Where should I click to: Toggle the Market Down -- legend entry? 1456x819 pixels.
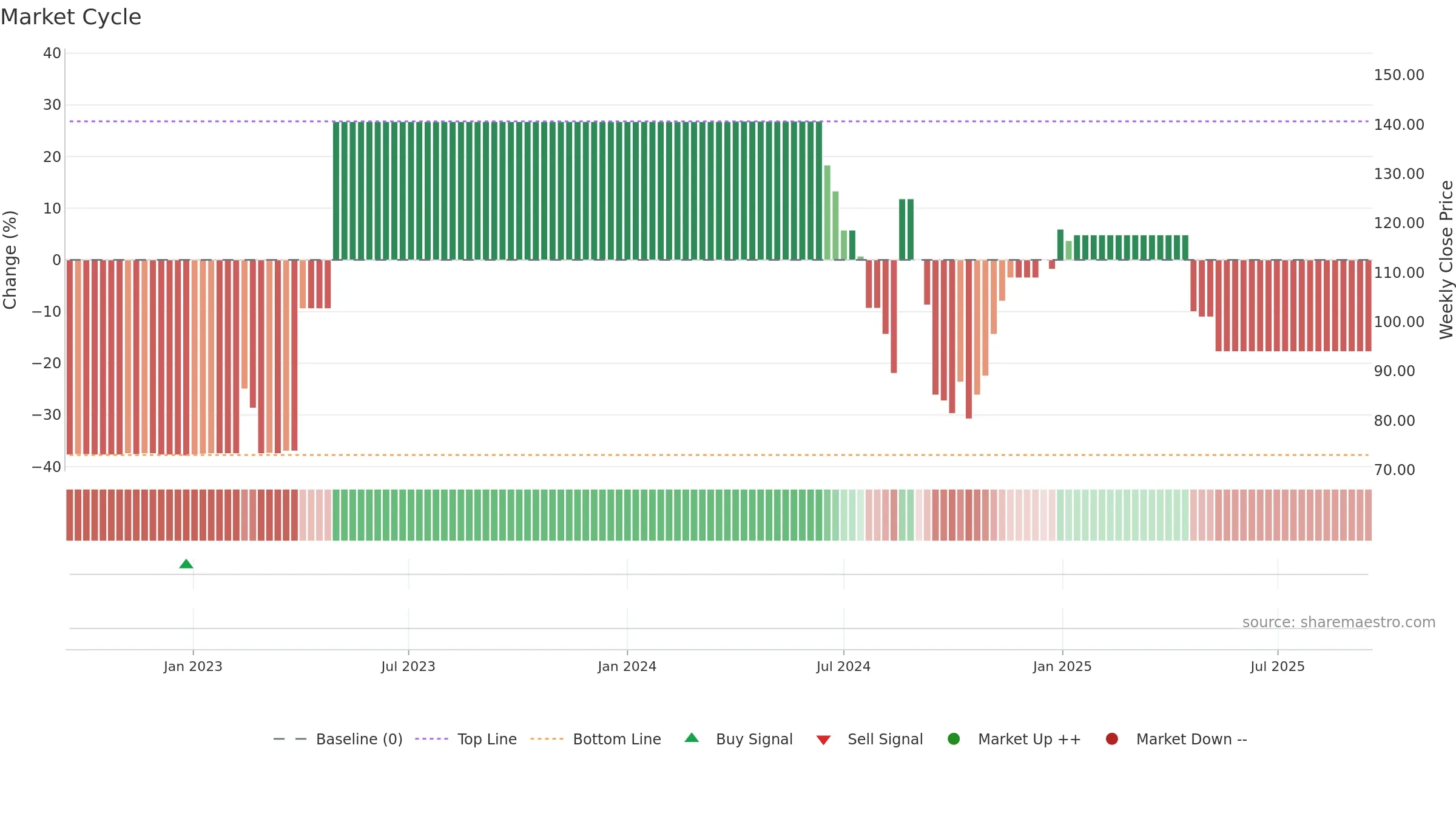tap(1176, 739)
